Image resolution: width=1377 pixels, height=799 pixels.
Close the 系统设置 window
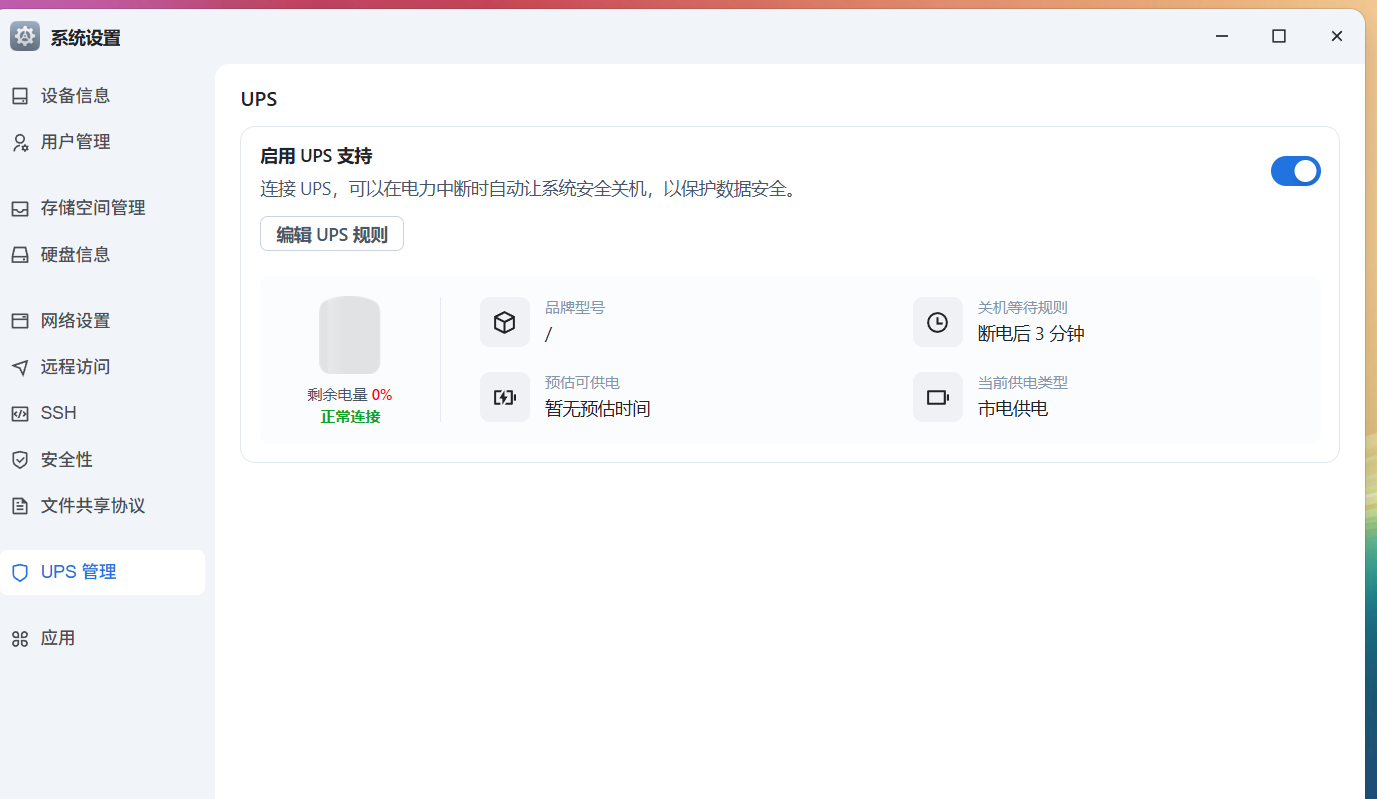point(1337,36)
